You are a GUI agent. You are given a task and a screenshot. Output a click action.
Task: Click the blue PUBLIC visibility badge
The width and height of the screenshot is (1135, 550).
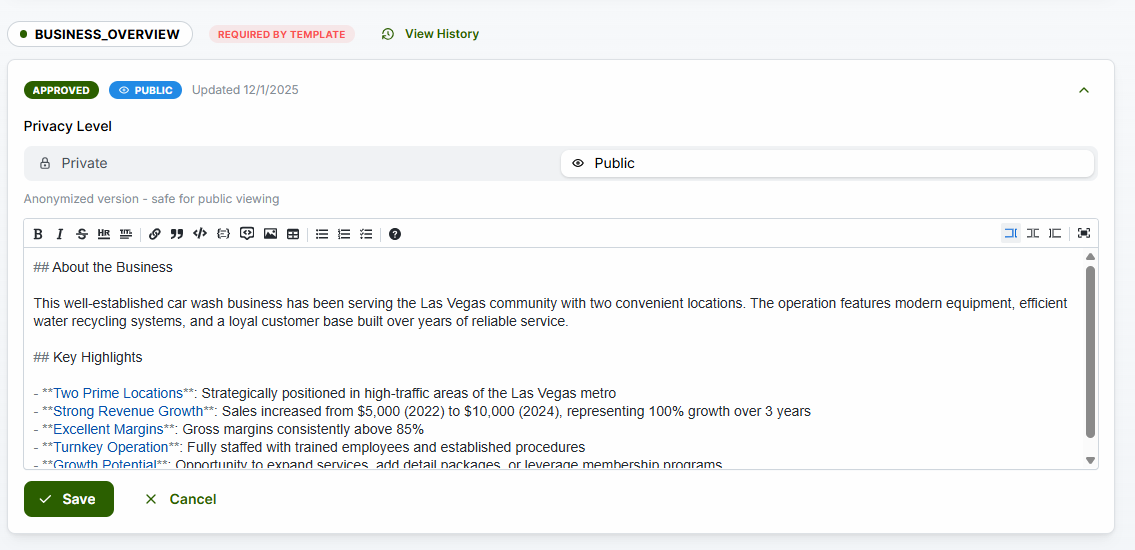(145, 90)
